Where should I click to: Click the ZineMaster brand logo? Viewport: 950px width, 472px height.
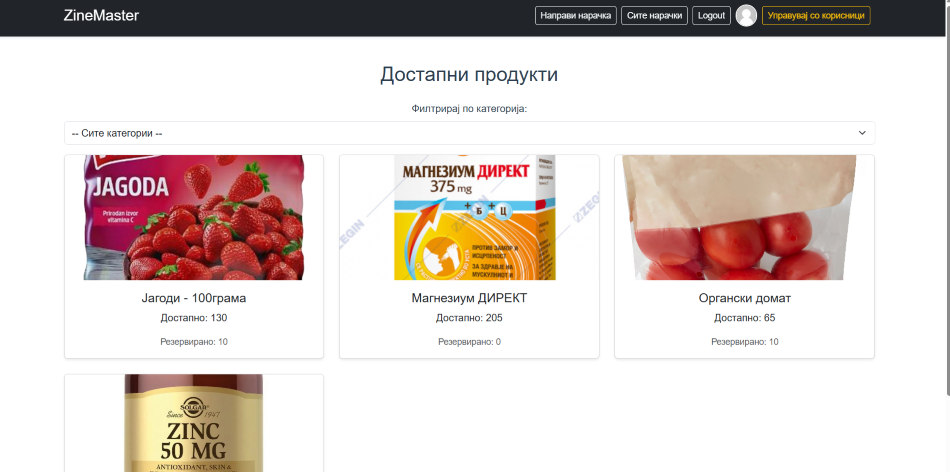pos(101,16)
